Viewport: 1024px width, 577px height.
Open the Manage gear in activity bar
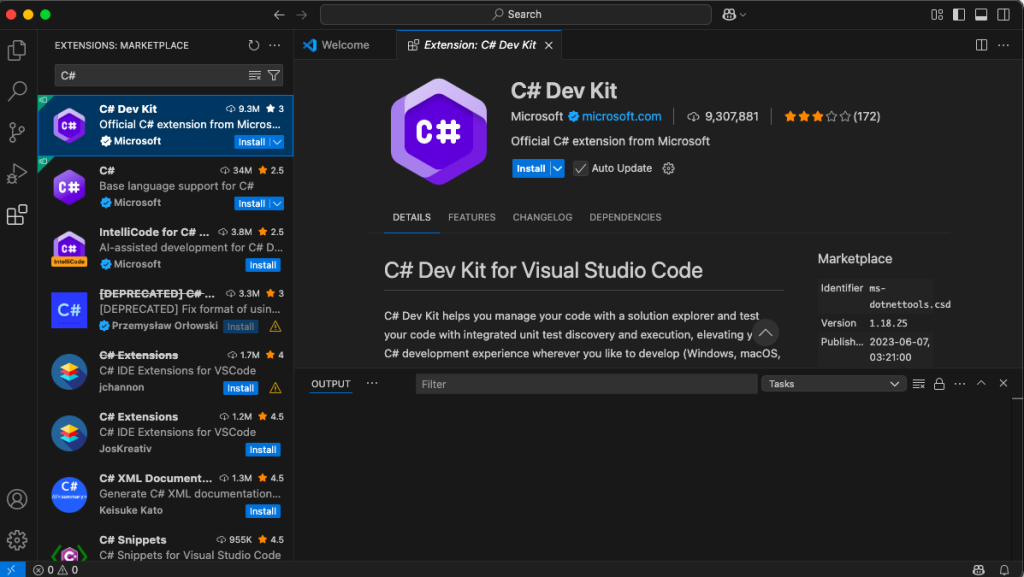17,540
